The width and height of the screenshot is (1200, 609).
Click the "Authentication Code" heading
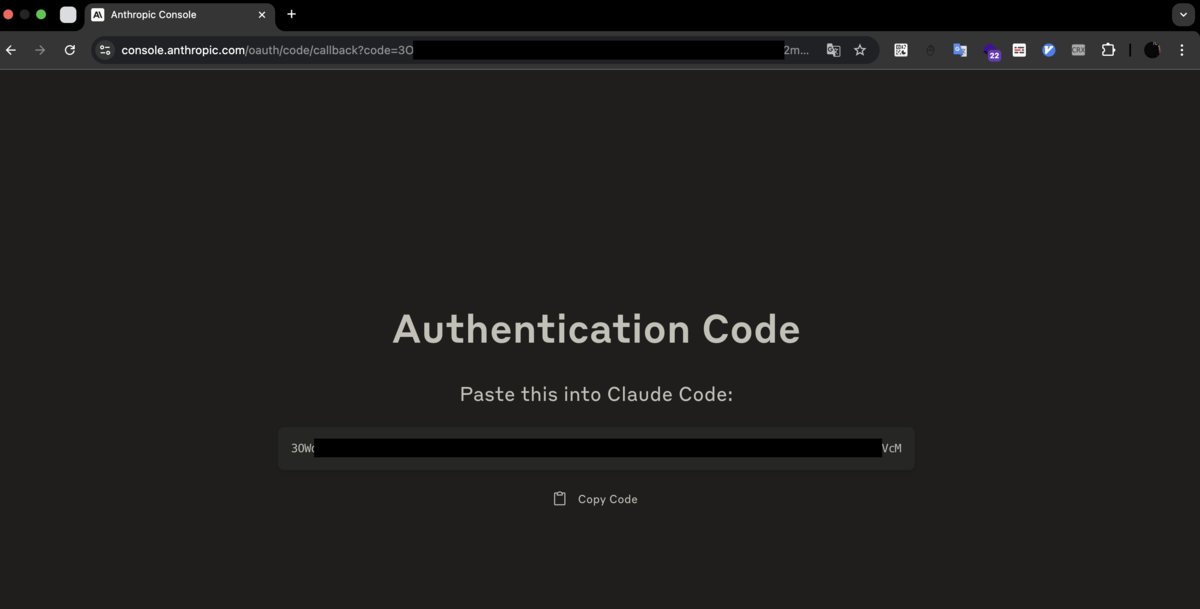coord(596,329)
